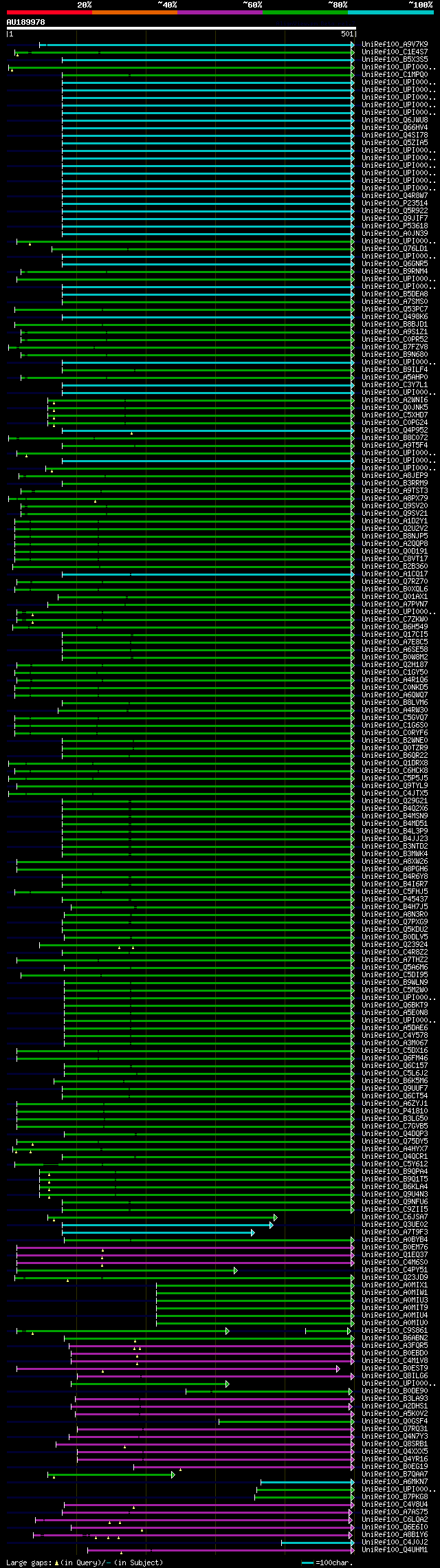Open hit UniRef100_Q0D191
Image resolution: width=440 pixels, height=1568 pixels.
pos(395,552)
